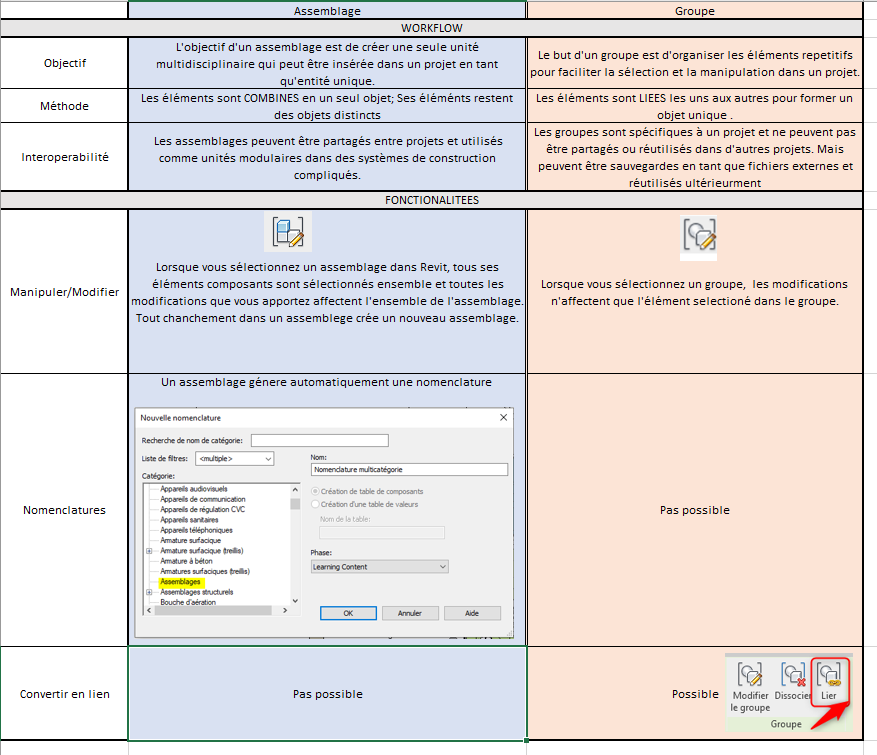Click the Nom field with Nomenclature multicatégorie
This screenshot has height=755, width=877.
(409, 469)
